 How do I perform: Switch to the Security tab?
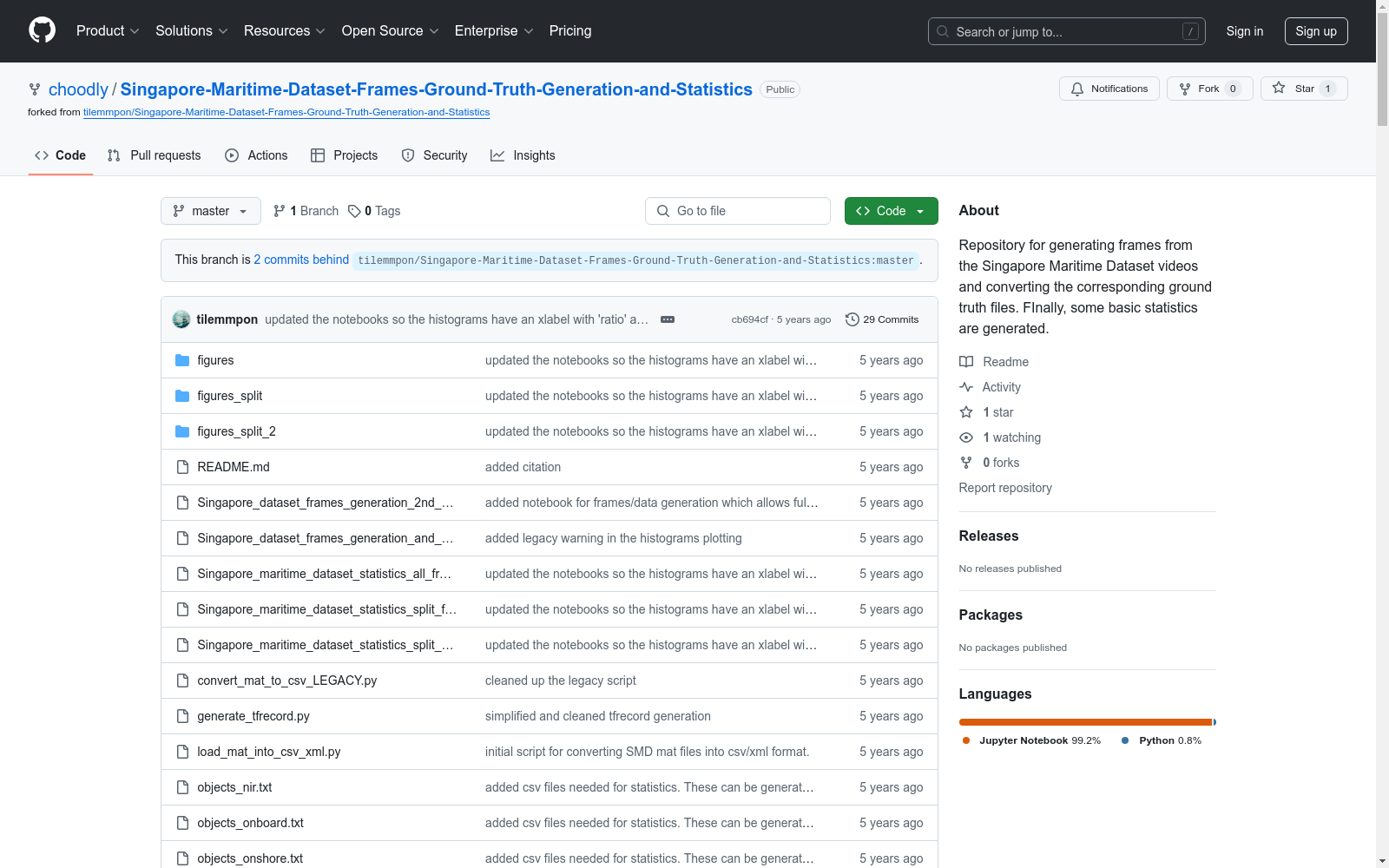pyautogui.click(x=435, y=155)
